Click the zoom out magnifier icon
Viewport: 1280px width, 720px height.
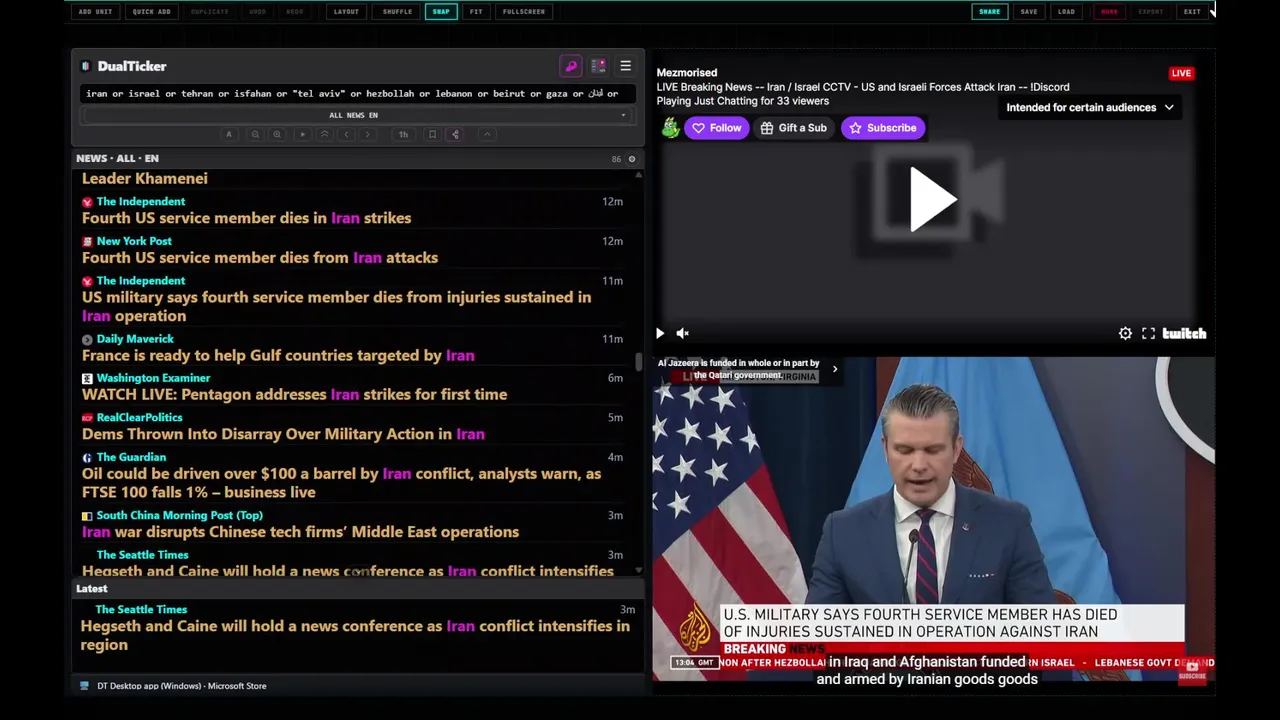[255, 134]
